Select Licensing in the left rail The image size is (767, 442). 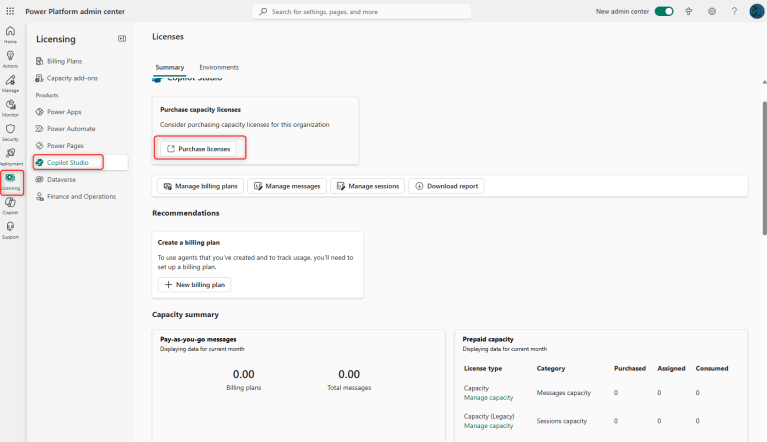pyautogui.click(x=10, y=182)
